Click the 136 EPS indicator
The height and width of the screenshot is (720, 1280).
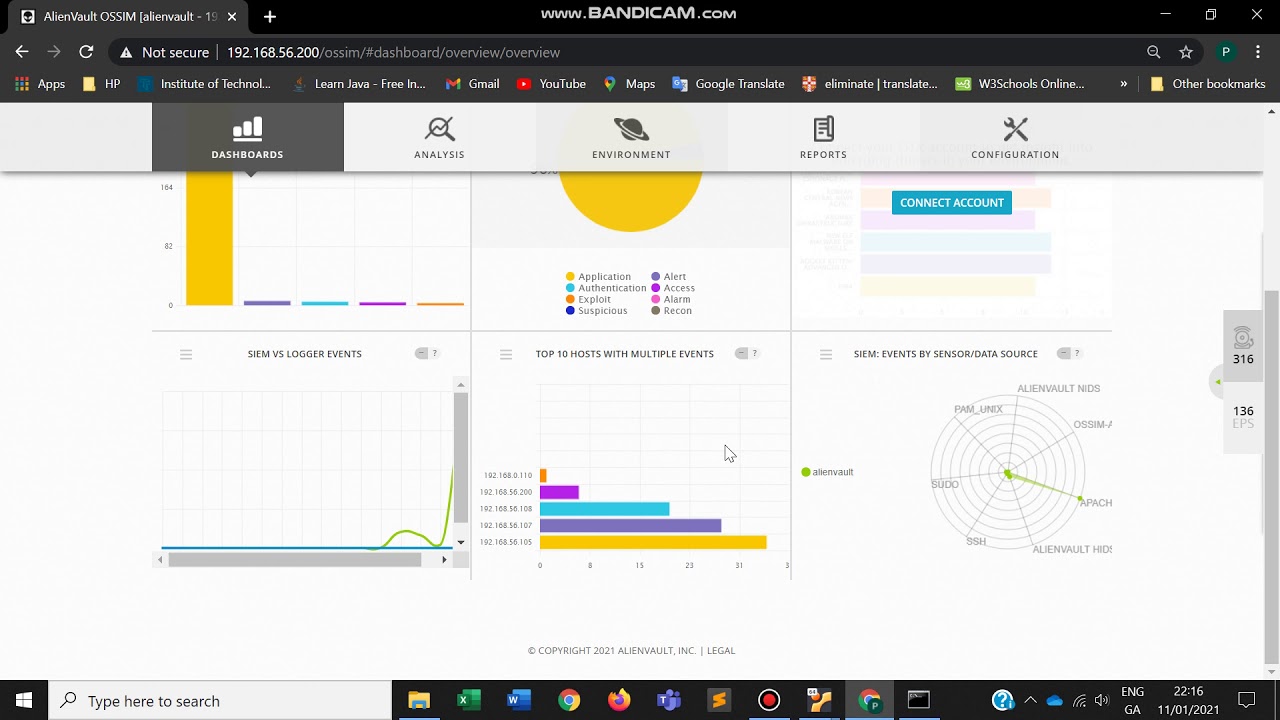coord(1243,417)
